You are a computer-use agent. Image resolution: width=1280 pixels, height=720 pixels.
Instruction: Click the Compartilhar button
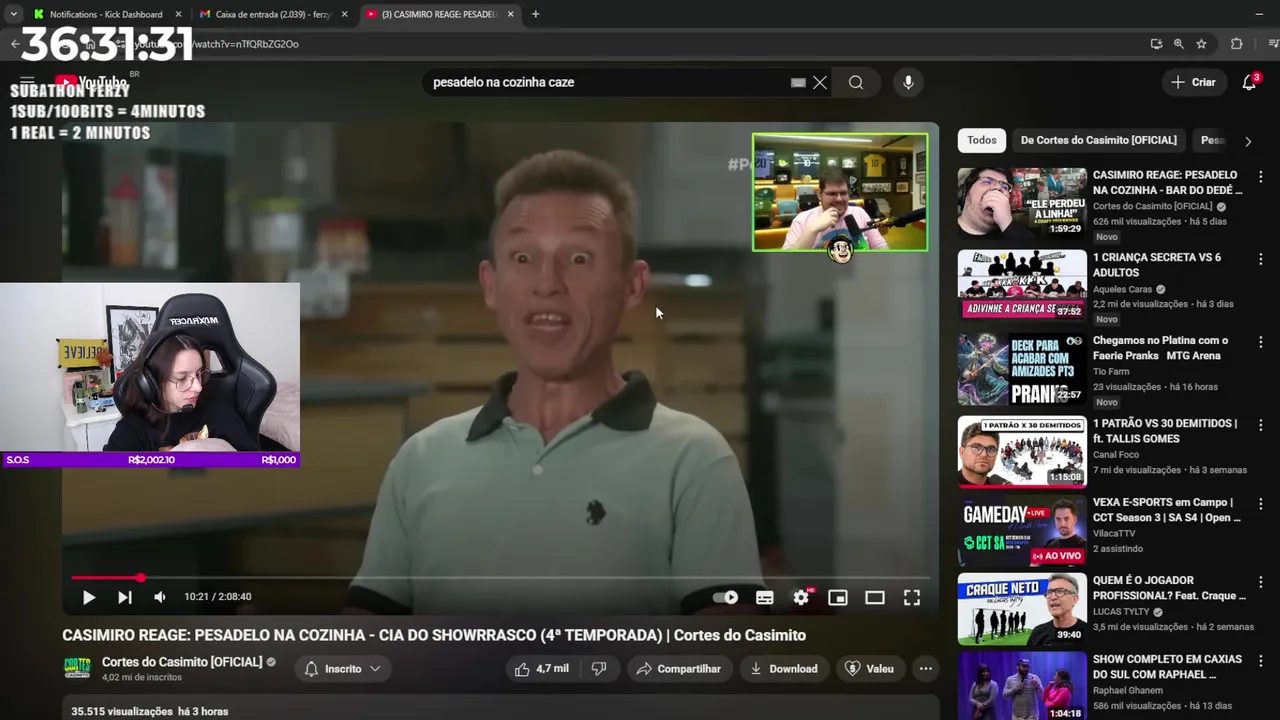tap(679, 669)
